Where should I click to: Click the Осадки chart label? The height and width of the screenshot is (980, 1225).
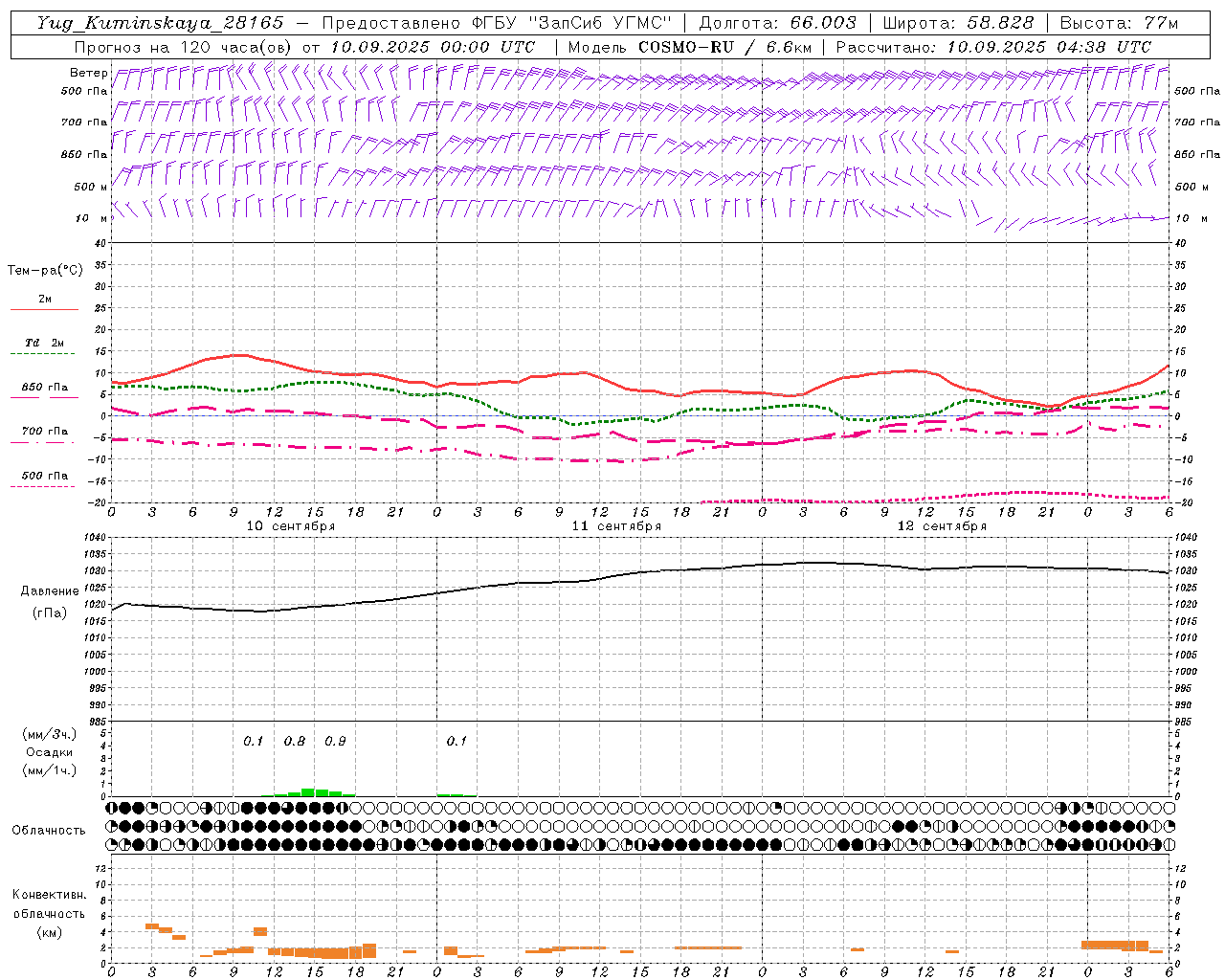(x=50, y=752)
